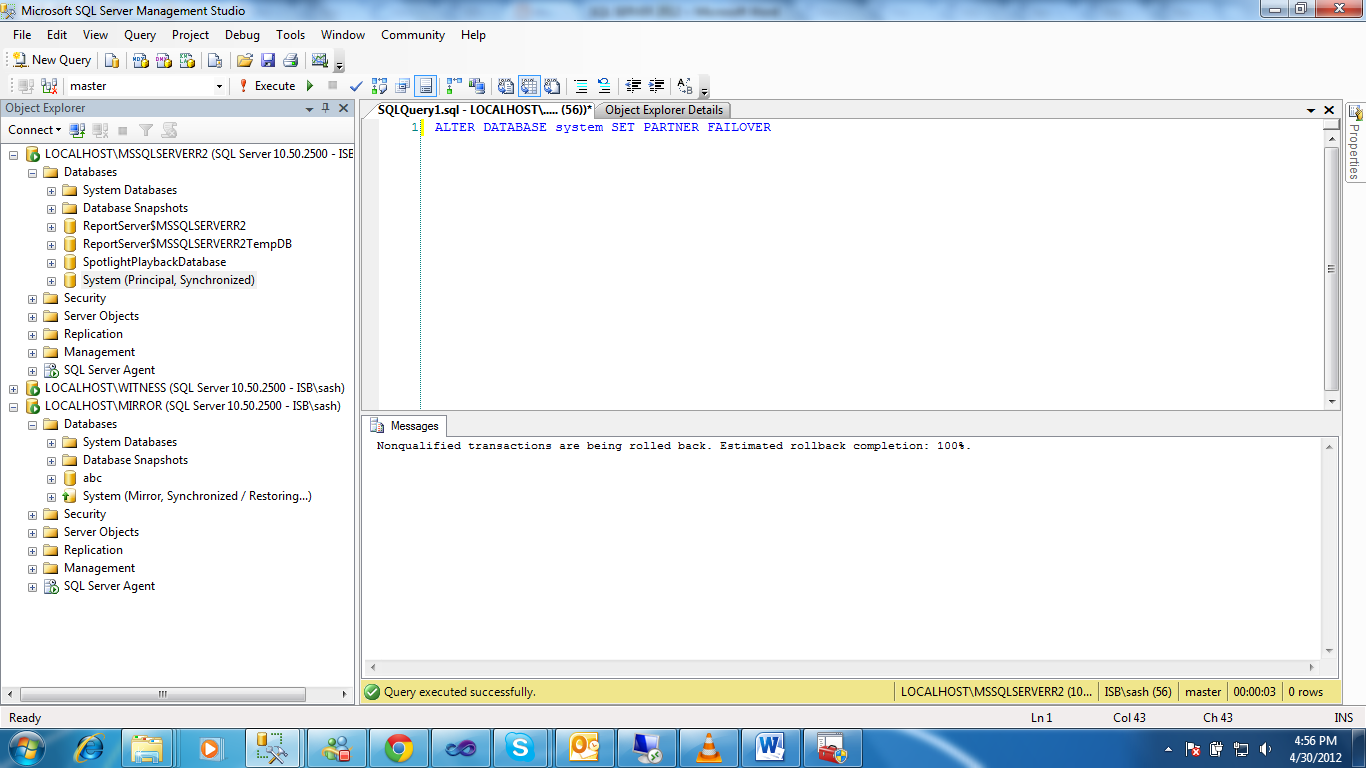Screen dimensions: 1366x768
Task: Open the Query menu
Action: (139, 34)
